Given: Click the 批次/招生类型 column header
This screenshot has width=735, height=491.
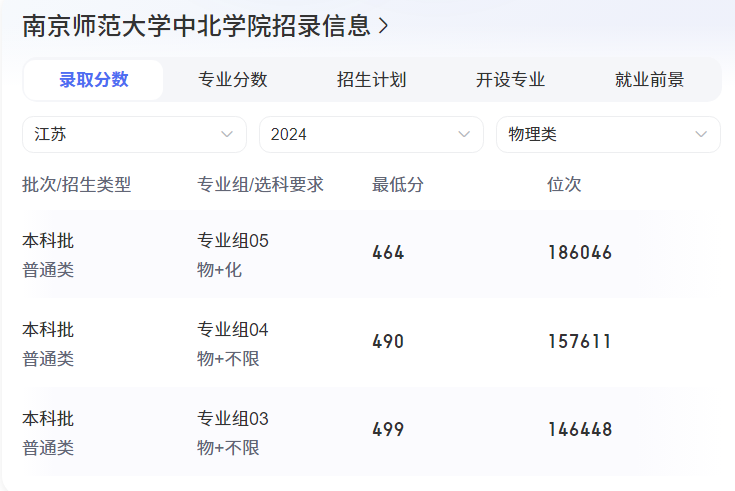Looking at the screenshot, I should coord(76,184).
